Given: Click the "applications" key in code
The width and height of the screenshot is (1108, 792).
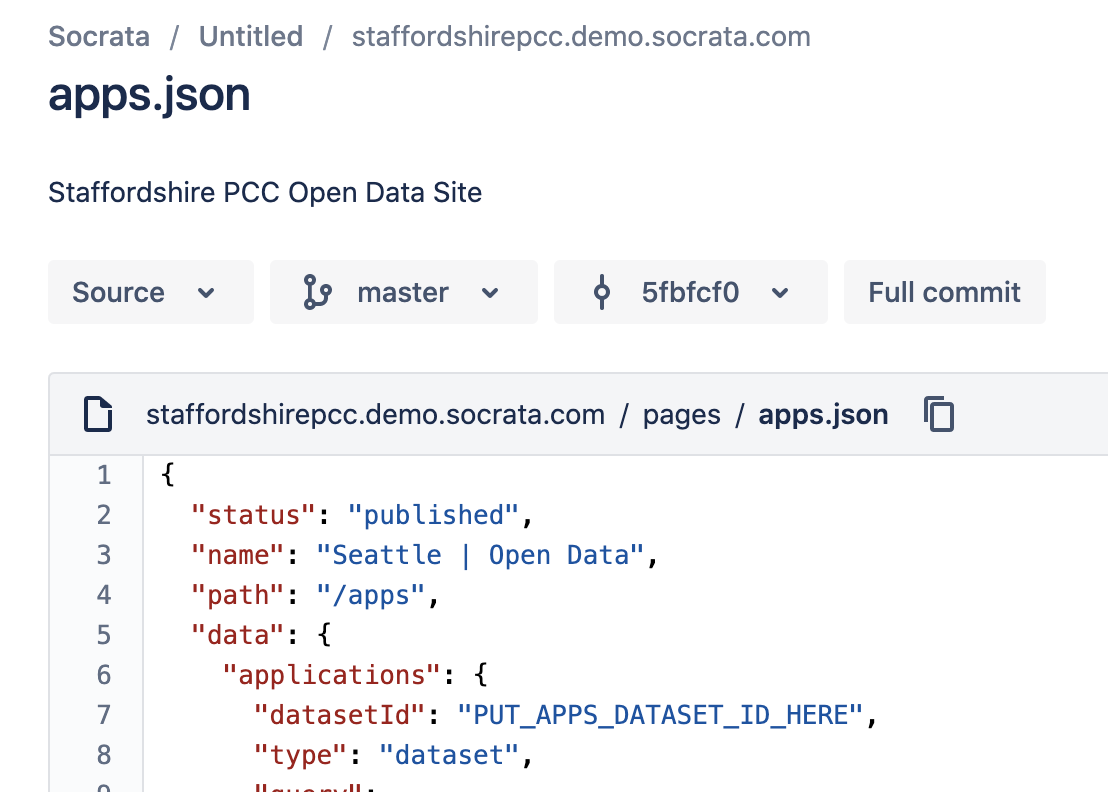Looking at the screenshot, I should [331, 675].
